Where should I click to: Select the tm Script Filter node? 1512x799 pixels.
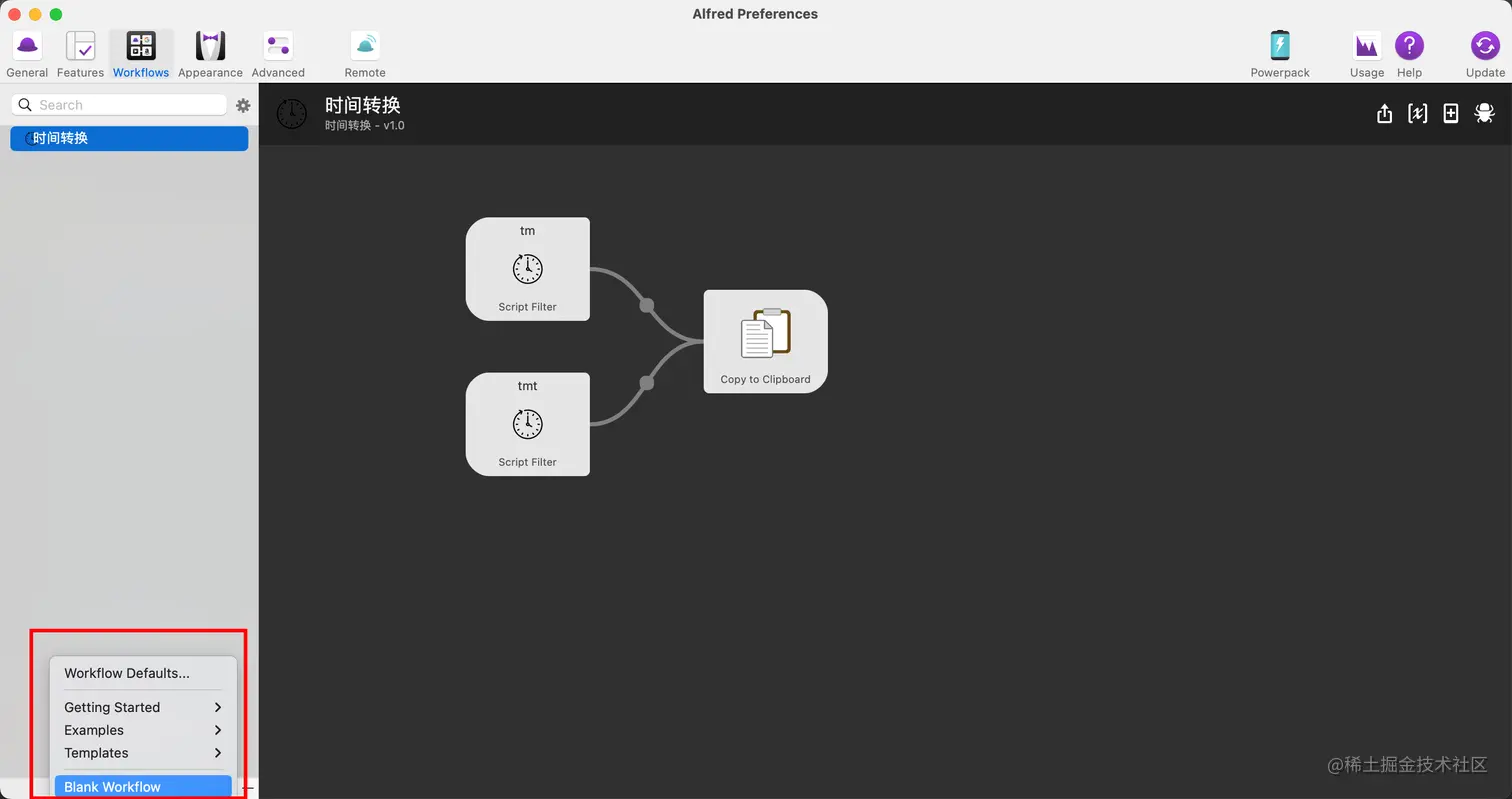(527, 269)
